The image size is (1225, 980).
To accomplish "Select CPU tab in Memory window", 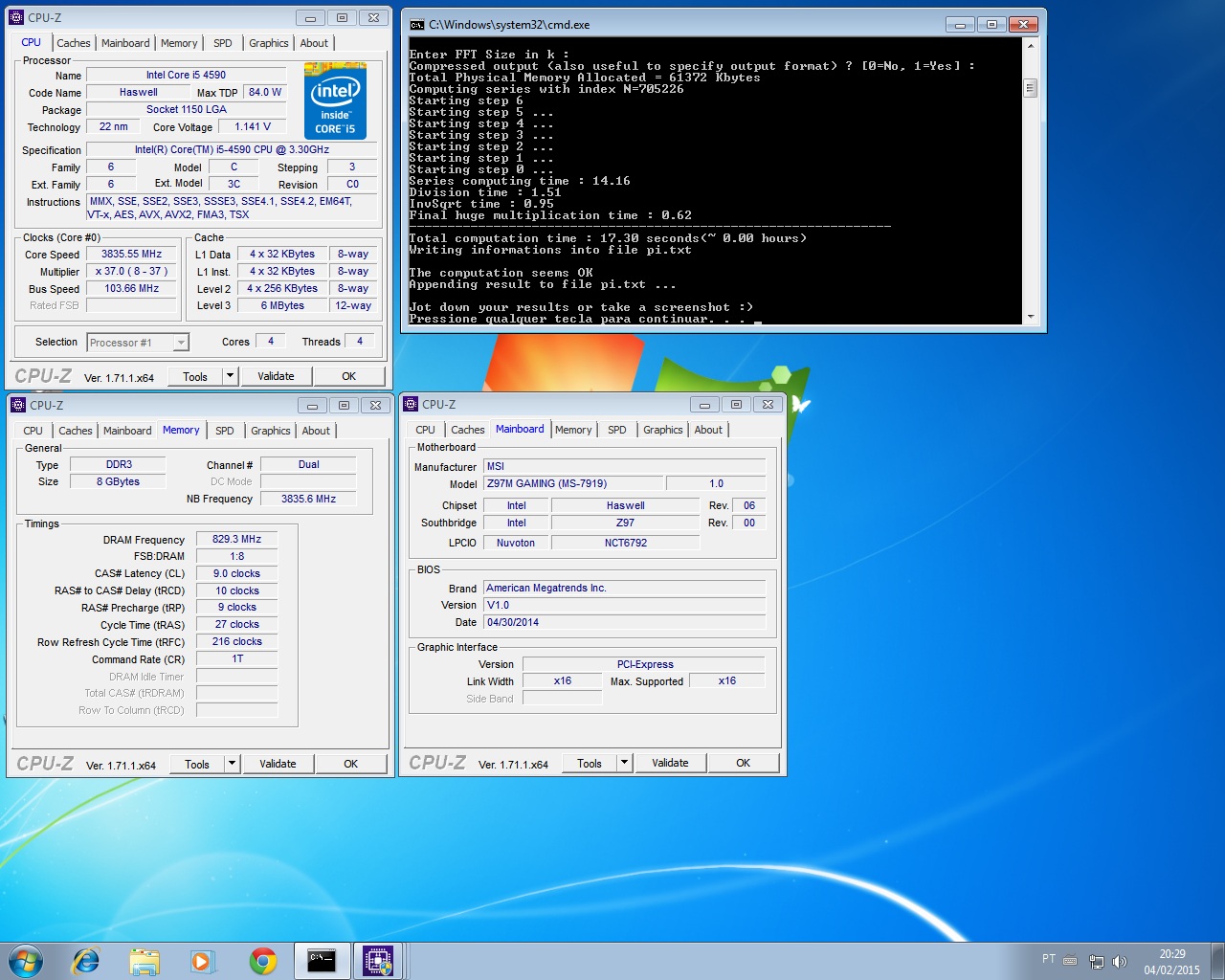I will 33,431.
